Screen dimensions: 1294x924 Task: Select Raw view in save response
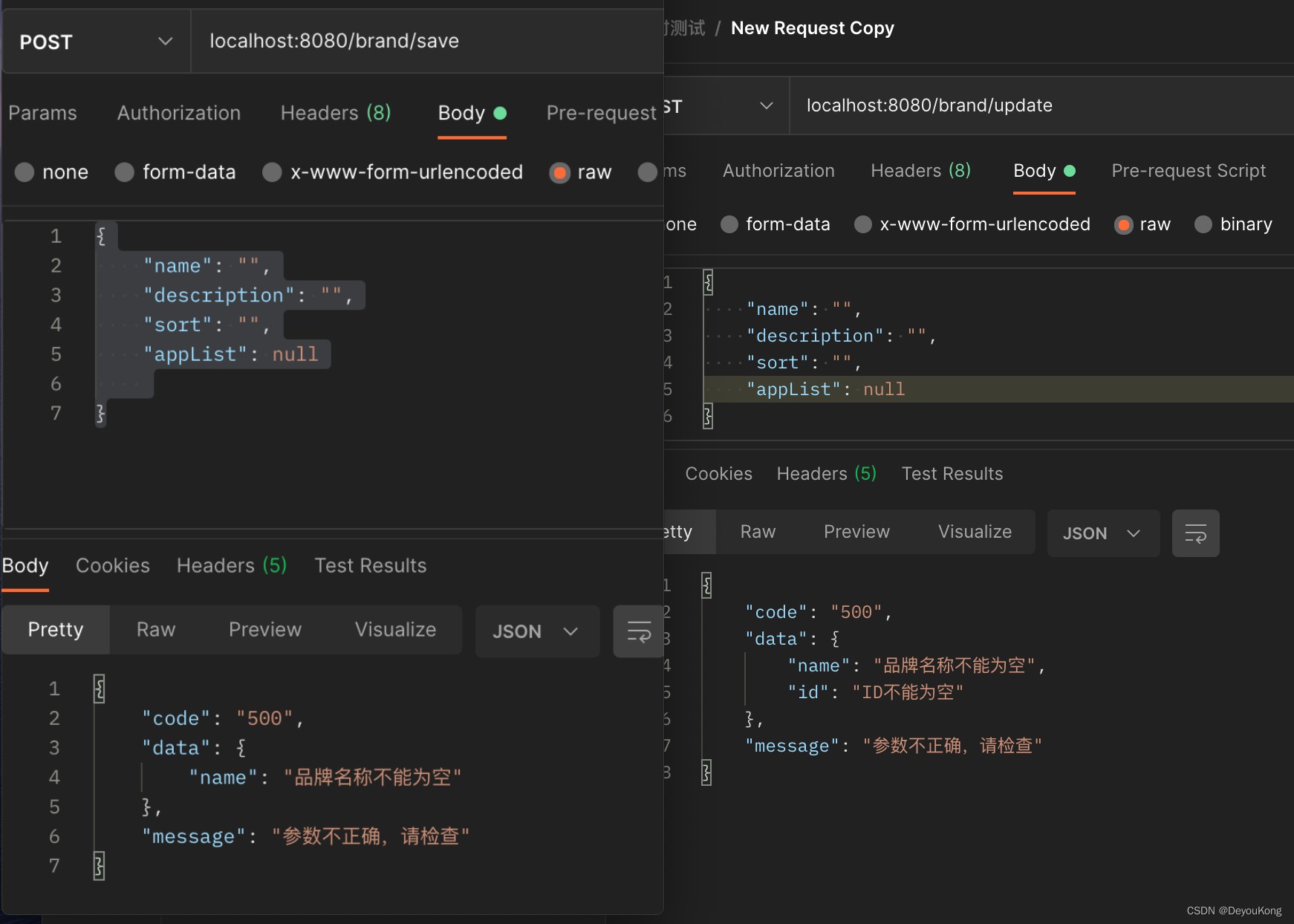tap(156, 630)
